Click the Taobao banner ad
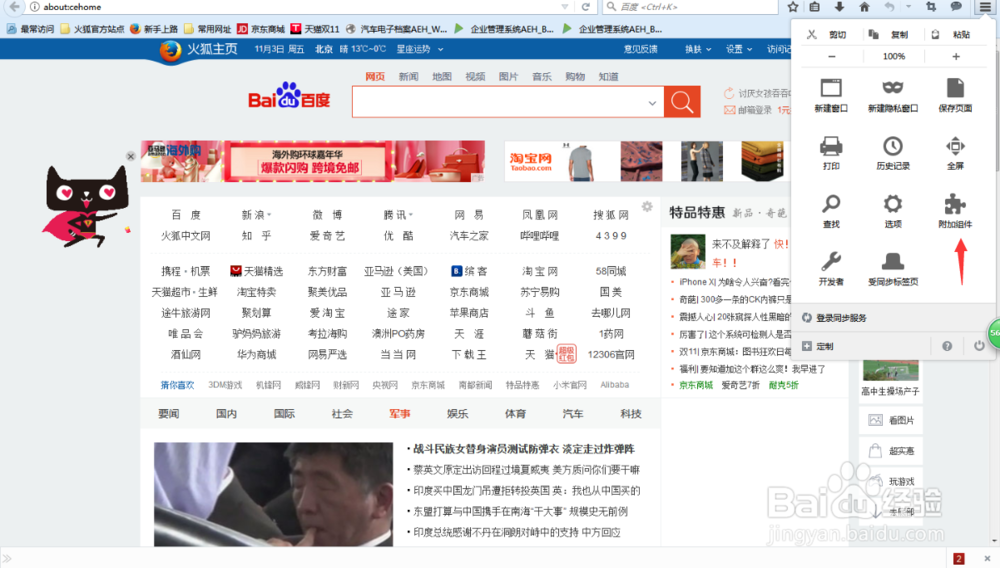The width and height of the screenshot is (1000, 568). point(646,161)
